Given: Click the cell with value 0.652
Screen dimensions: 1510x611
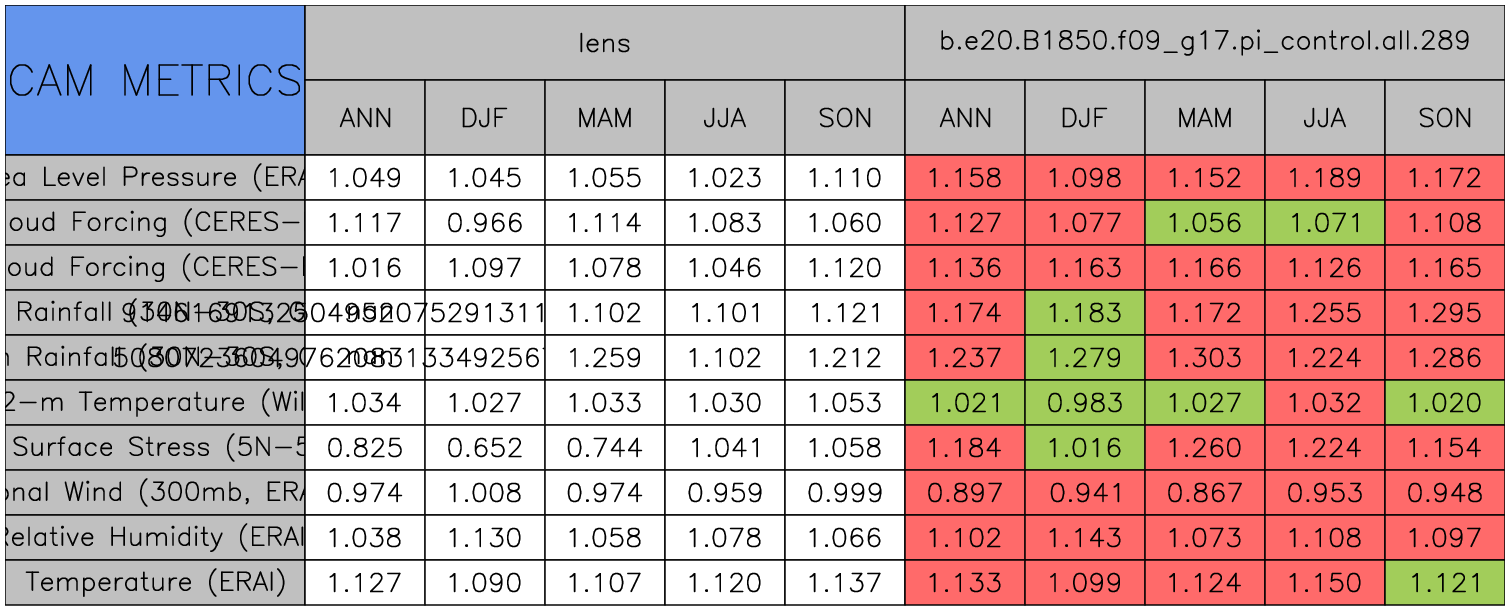Looking at the screenshot, I should [x=484, y=448].
